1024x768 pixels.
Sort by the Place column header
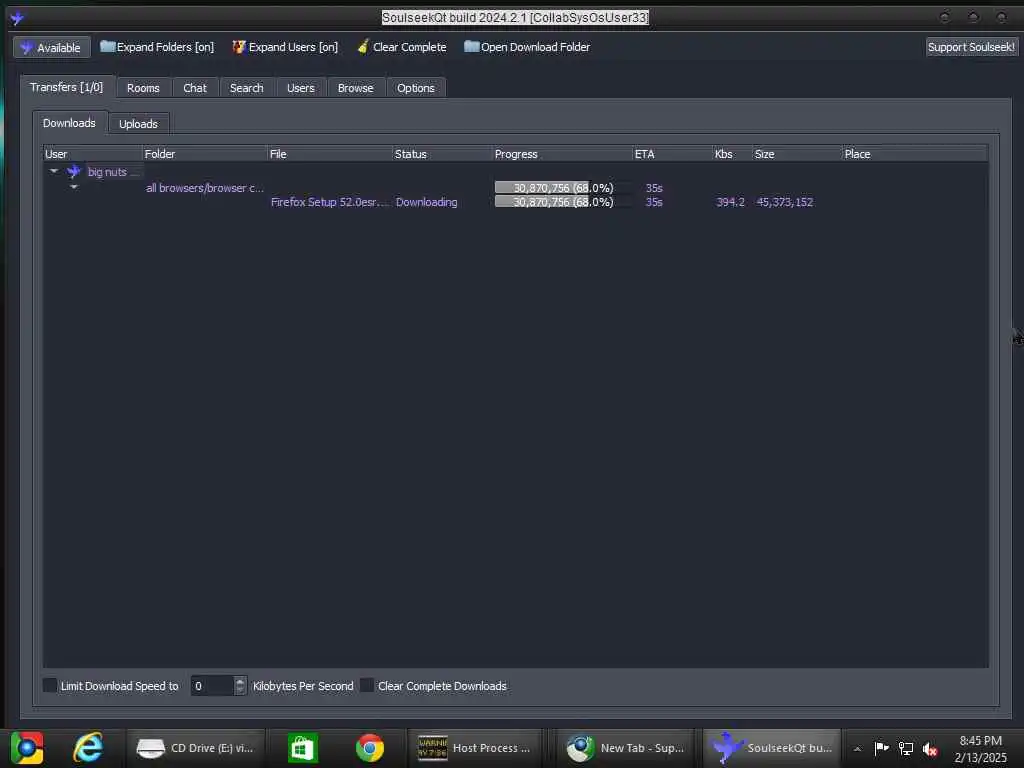914,154
